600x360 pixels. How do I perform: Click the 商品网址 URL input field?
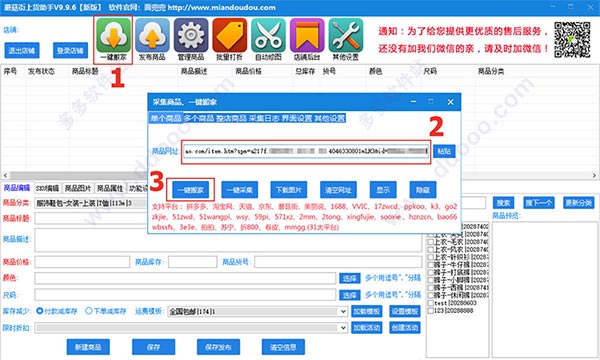[x=306, y=151]
